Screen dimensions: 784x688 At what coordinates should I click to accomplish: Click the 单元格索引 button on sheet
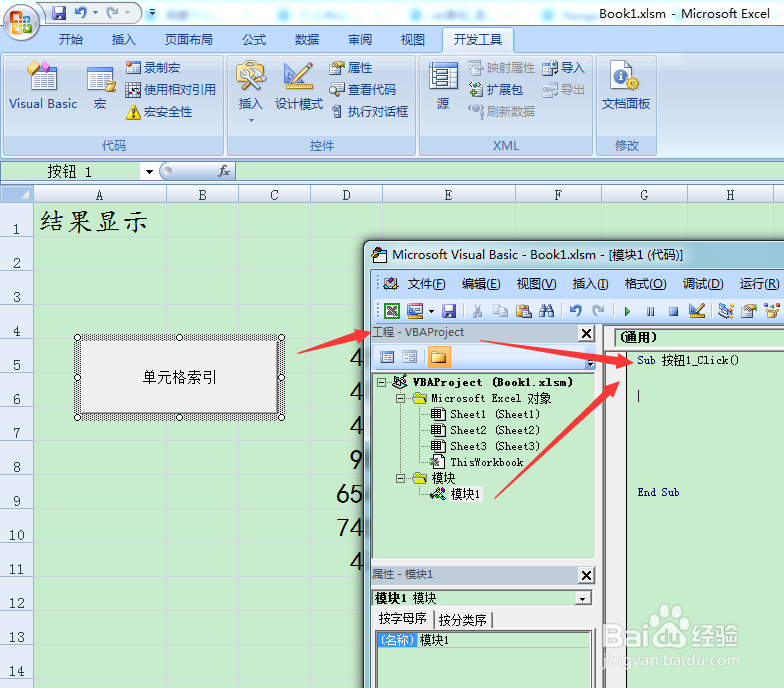click(x=180, y=377)
